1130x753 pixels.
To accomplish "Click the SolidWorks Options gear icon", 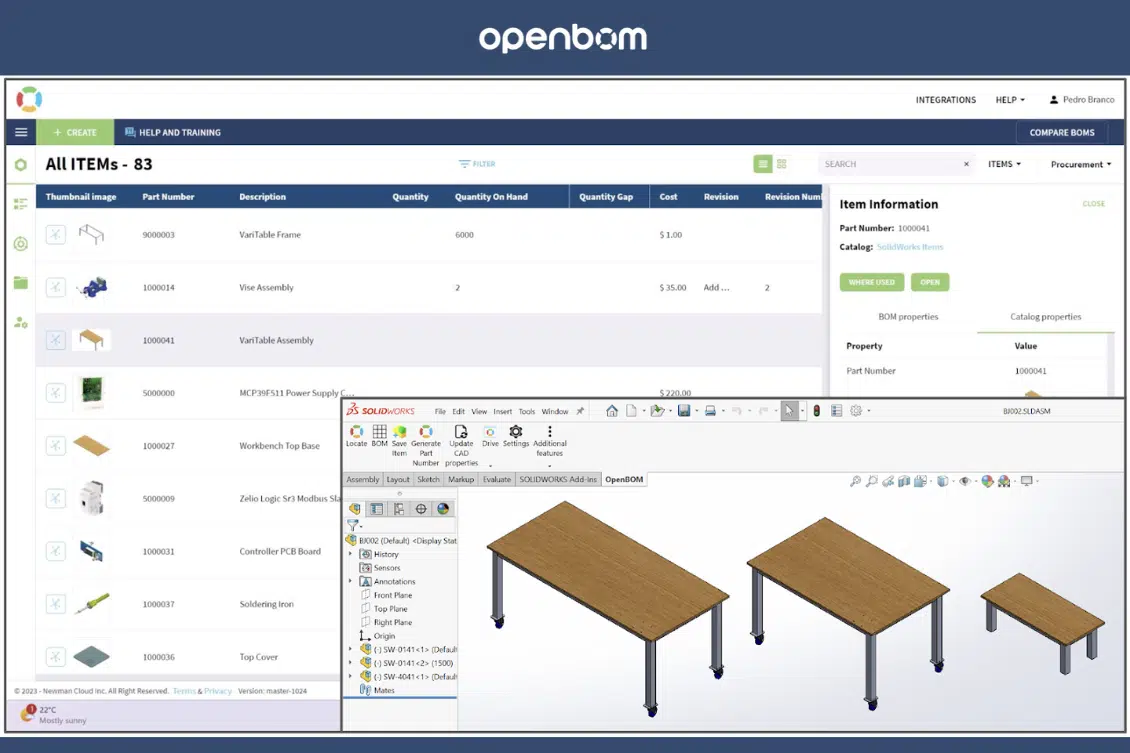I will pyautogui.click(x=855, y=411).
